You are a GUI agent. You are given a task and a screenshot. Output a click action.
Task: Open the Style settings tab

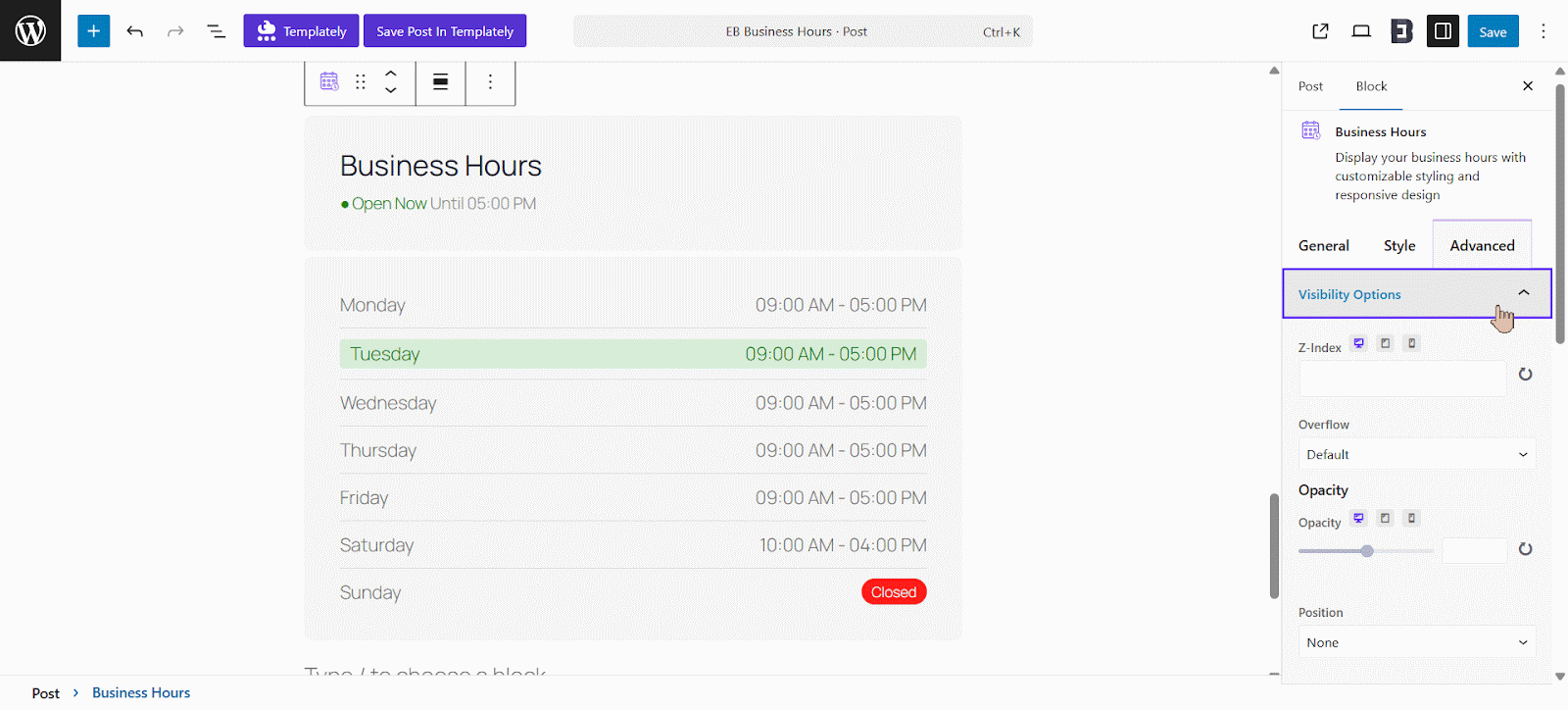pyautogui.click(x=1399, y=245)
